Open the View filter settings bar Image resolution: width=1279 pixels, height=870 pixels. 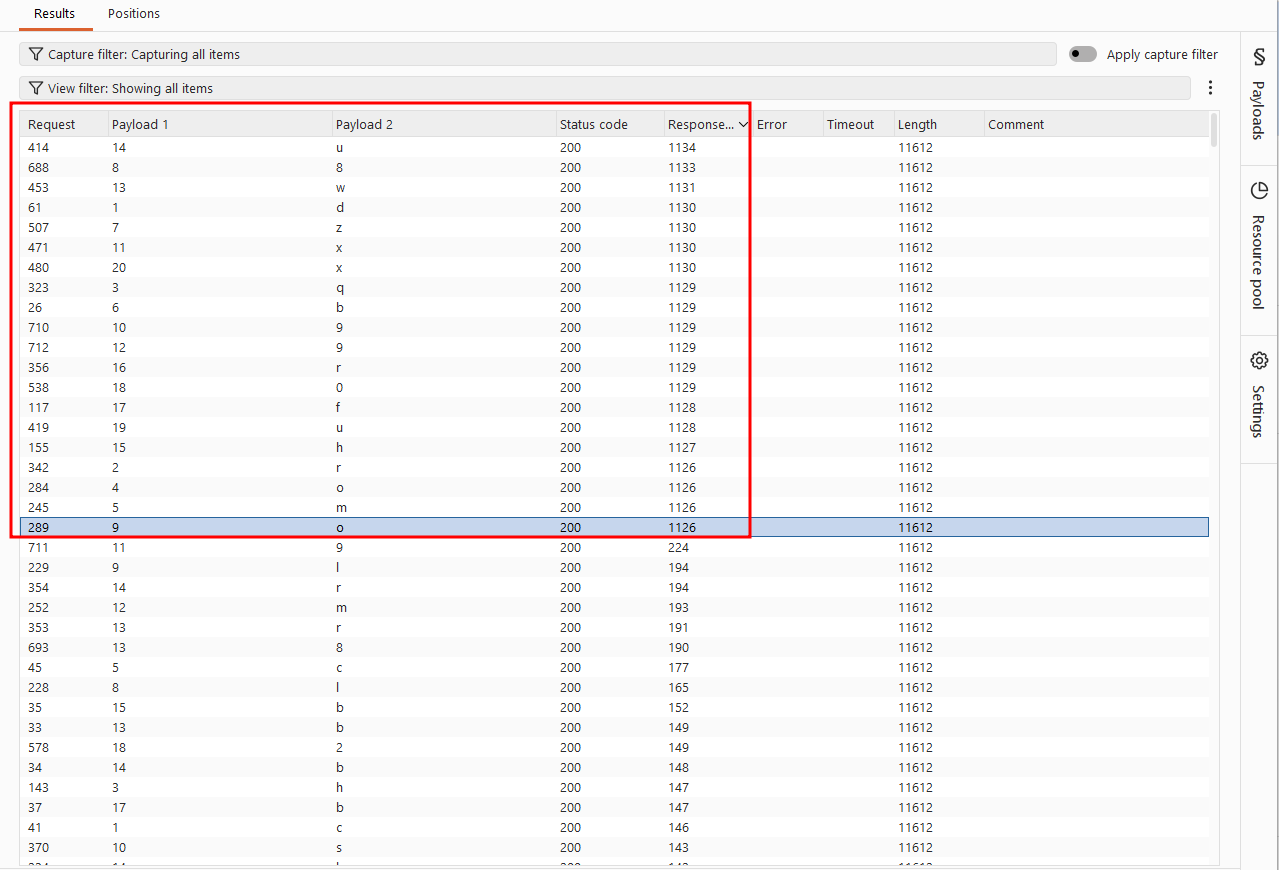point(605,88)
